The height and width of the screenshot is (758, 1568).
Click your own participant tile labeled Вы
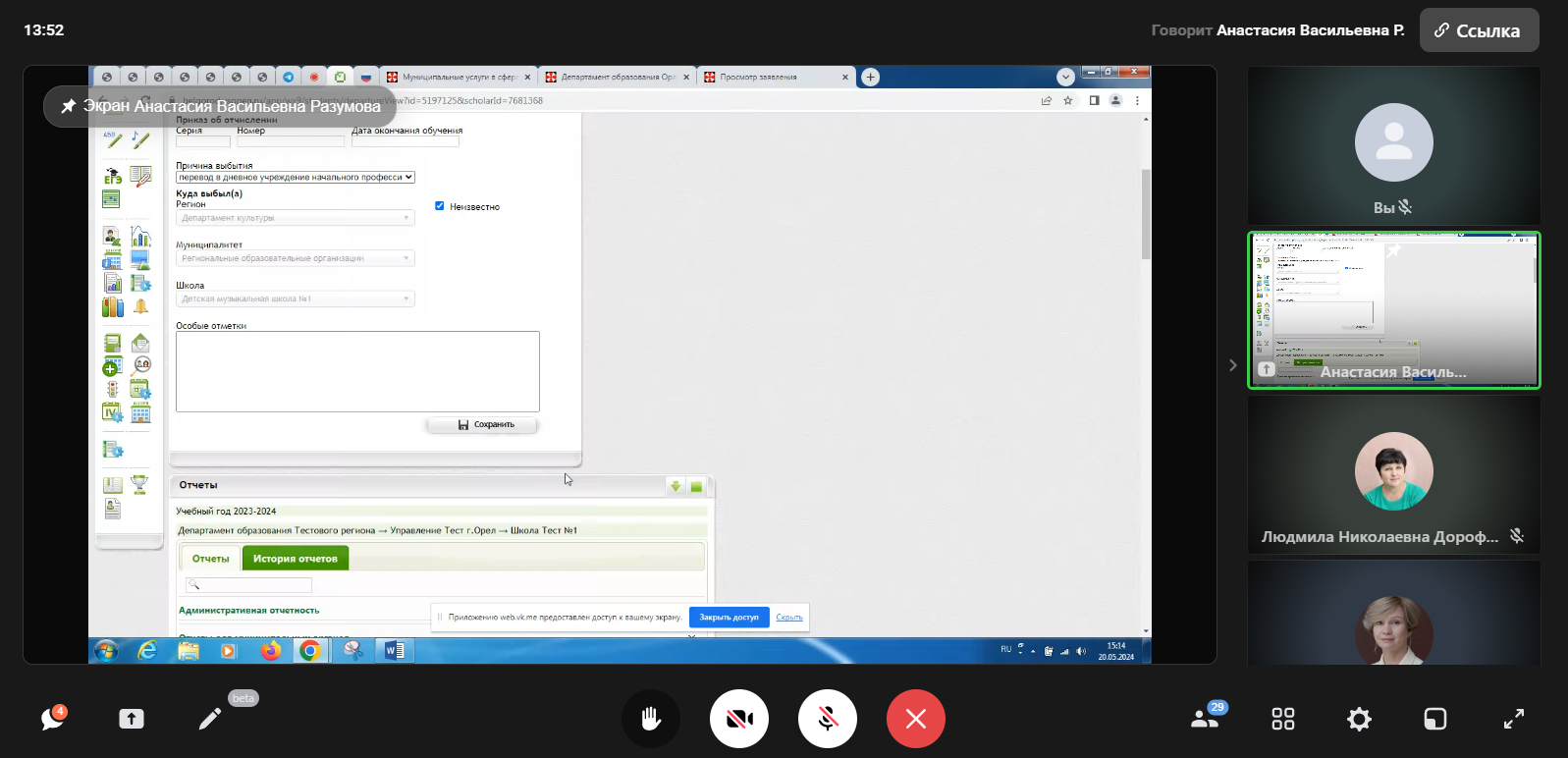click(1393, 145)
